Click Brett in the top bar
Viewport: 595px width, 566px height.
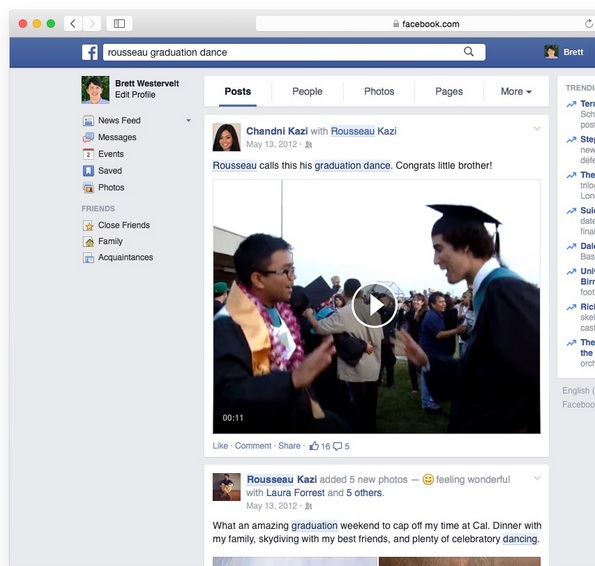[573, 52]
